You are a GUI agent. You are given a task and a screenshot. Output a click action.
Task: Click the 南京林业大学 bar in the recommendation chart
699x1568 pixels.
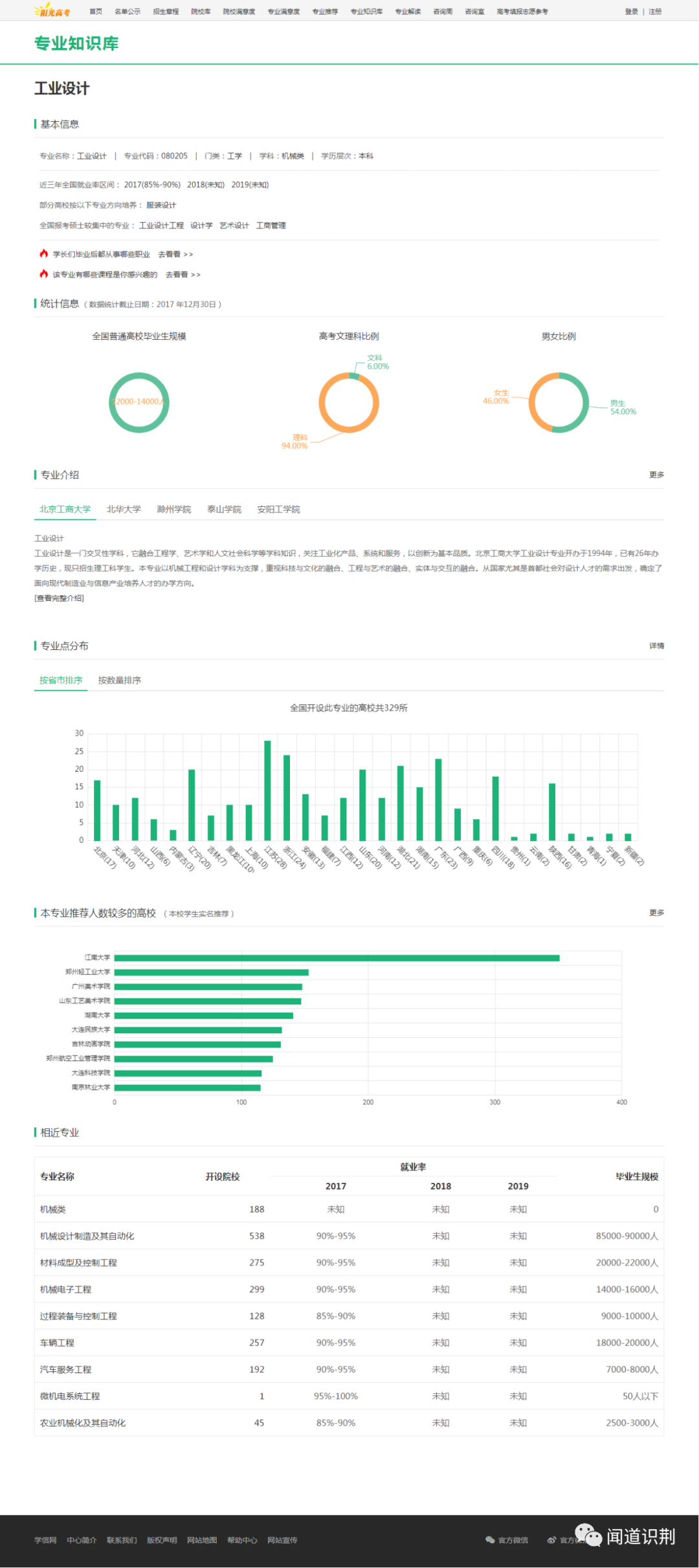pos(187,1088)
